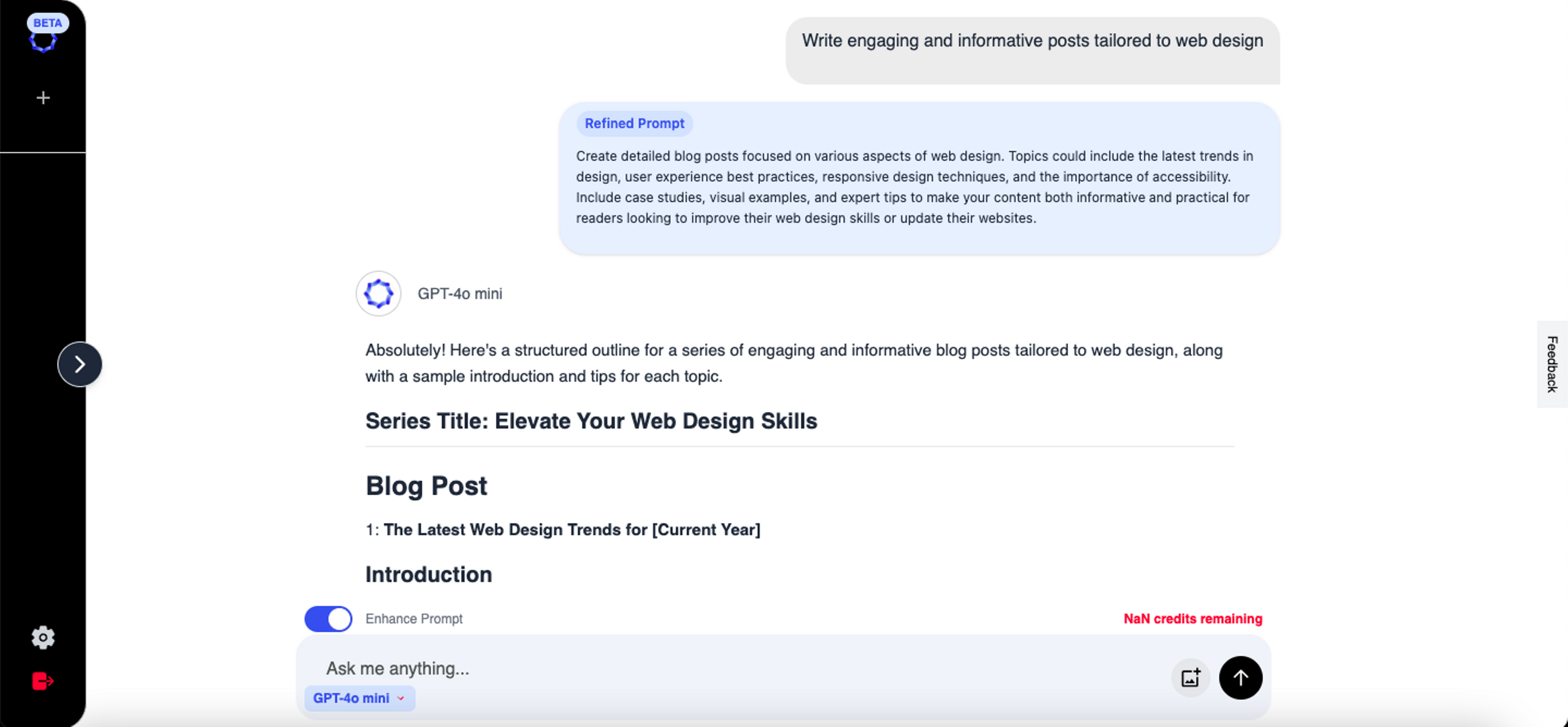Click the 'Absolutely! Here's a structured outline' paragraph
This screenshot has height=727, width=1568.
click(x=794, y=363)
